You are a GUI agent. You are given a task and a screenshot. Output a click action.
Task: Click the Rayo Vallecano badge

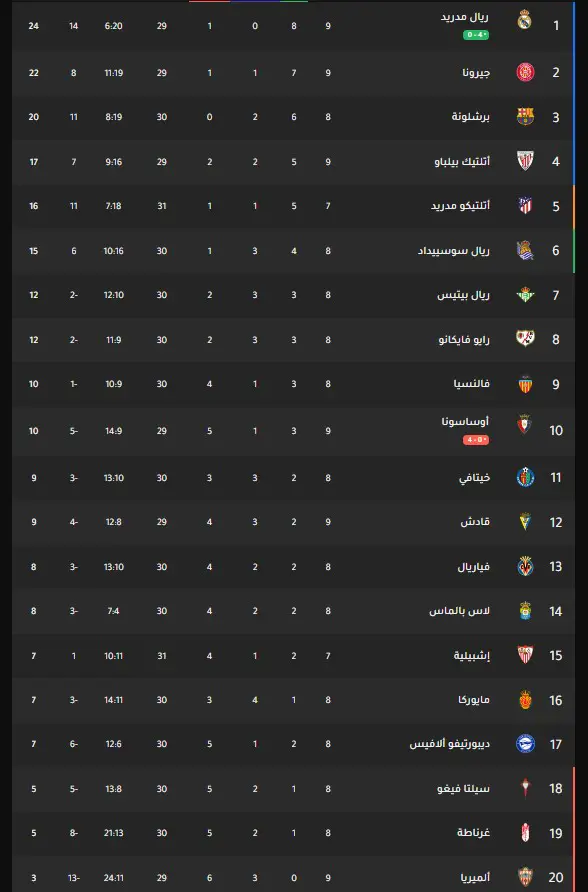tap(525, 339)
